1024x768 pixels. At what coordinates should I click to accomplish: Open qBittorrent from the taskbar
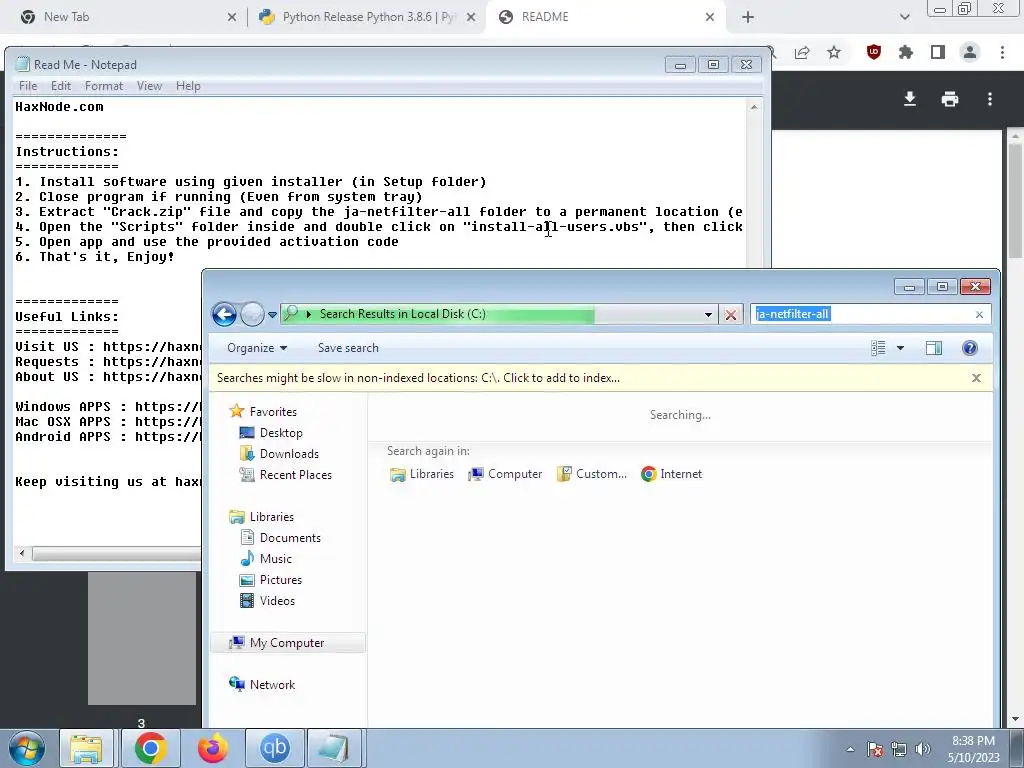click(274, 748)
